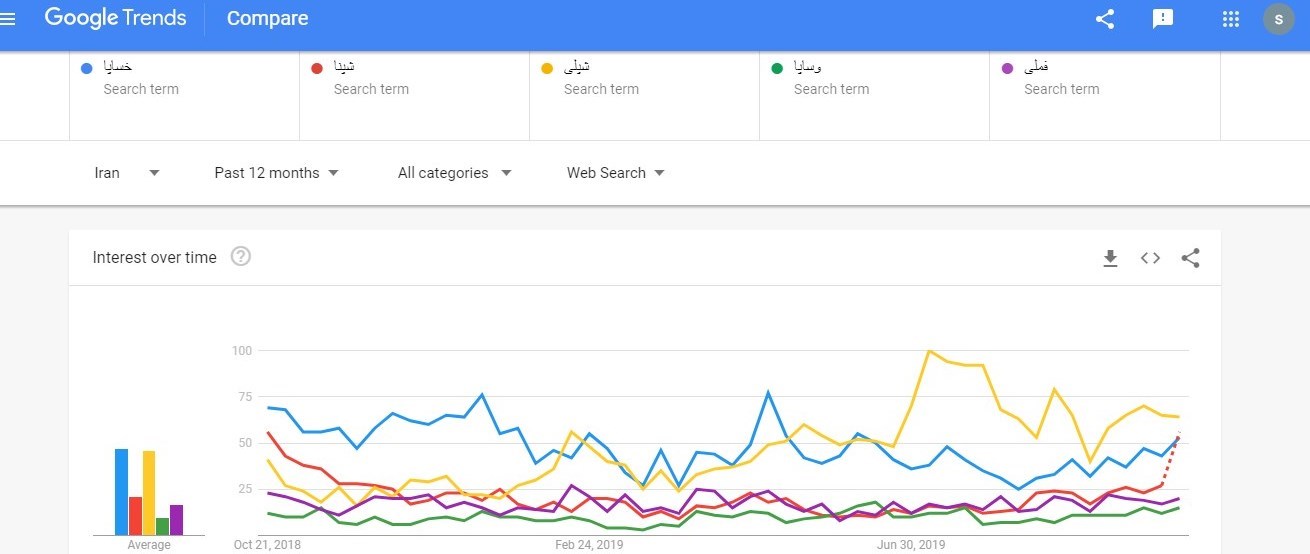Open the Past 12 months dropdown

[276, 173]
